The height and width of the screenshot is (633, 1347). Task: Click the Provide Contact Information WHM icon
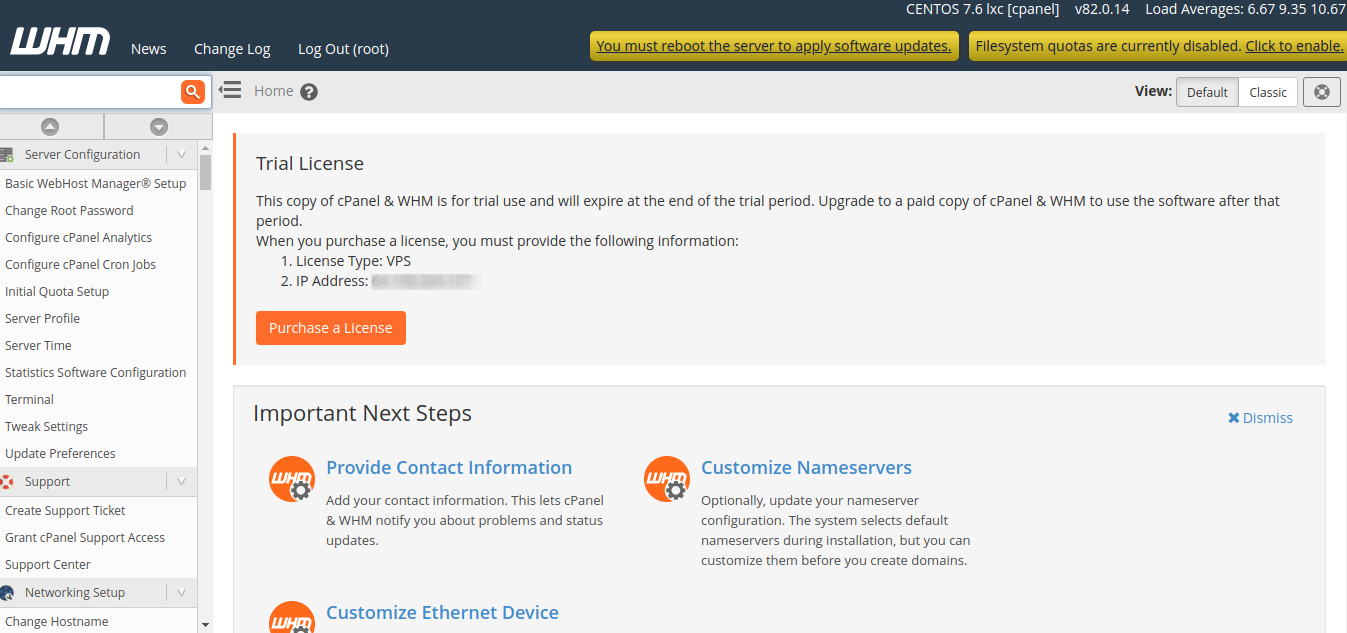pos(292,479)
